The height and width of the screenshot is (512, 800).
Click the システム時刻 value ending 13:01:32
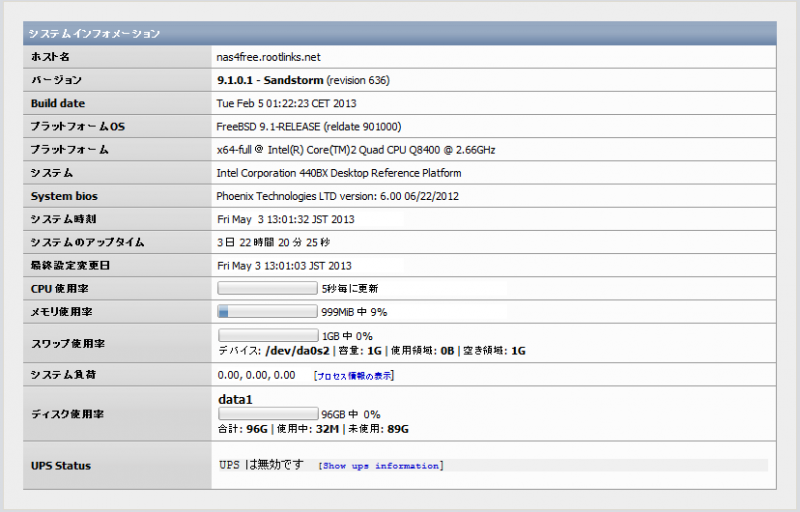[x=285, y=219]
